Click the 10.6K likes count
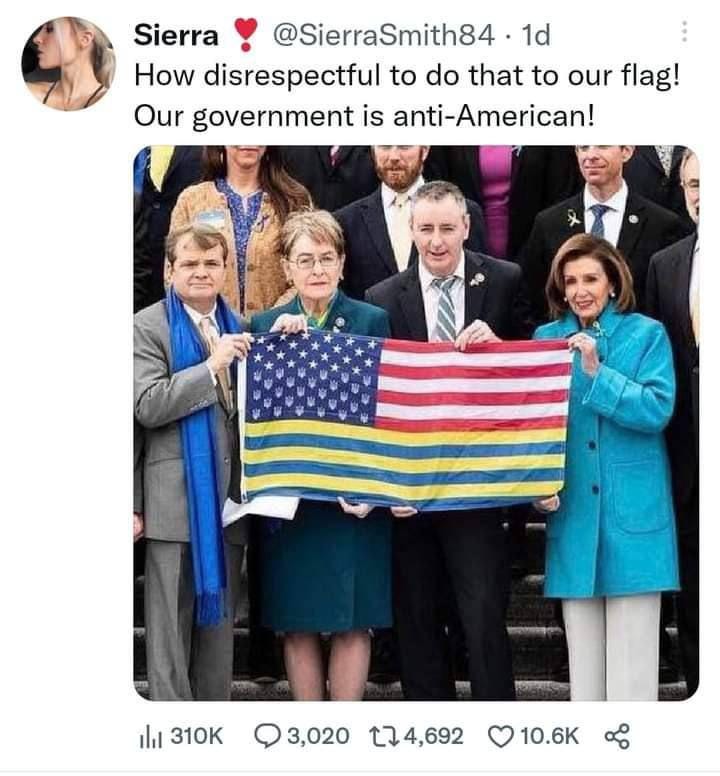This screenshot has height=776, width=720. [549, 736]
